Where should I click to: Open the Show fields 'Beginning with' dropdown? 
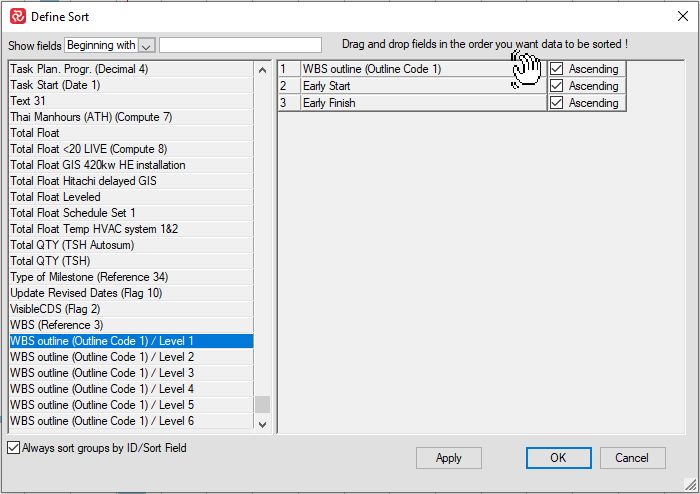(147, 46)
